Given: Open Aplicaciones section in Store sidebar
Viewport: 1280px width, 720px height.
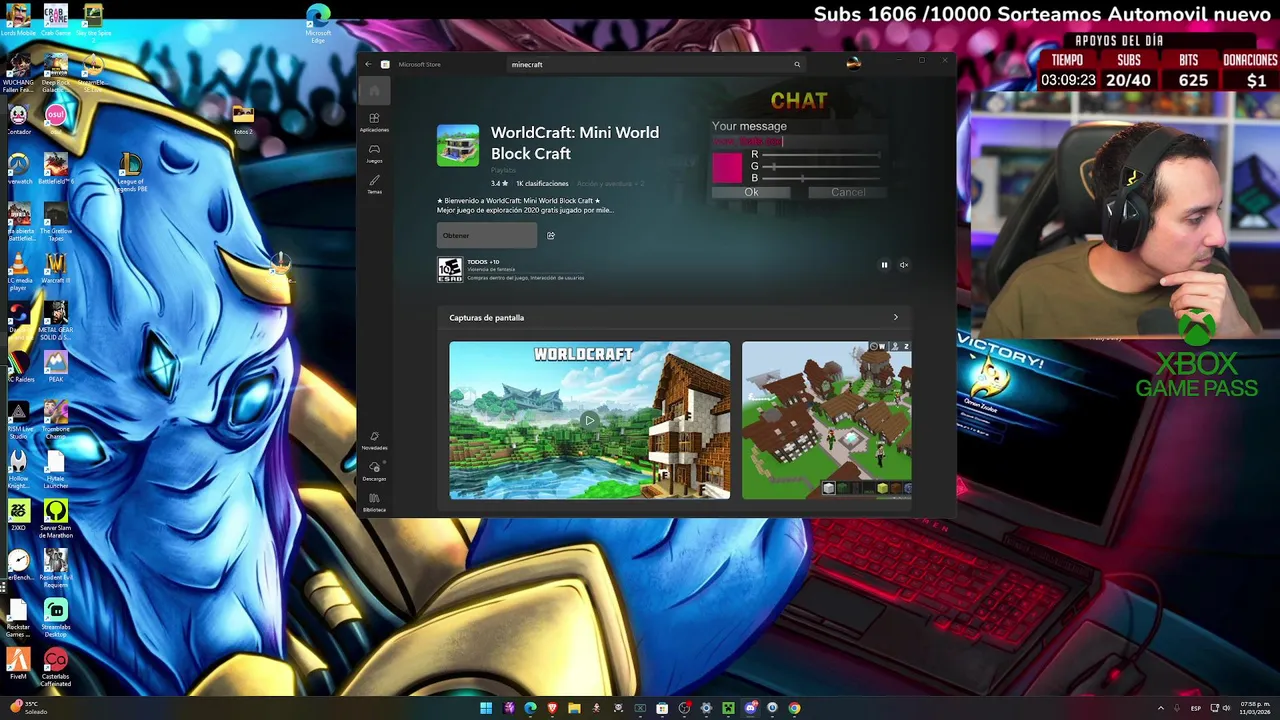Looking at the screenshot, I should (x=374, y=122).
